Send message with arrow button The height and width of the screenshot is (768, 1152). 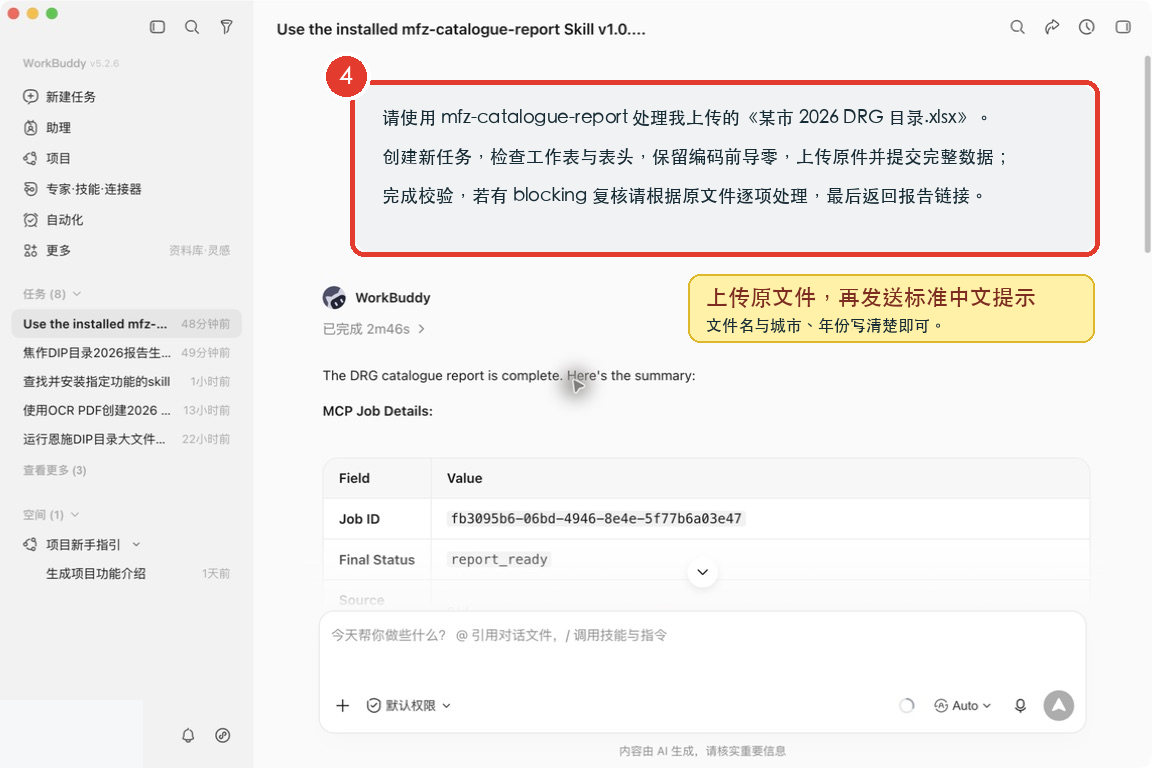coord(1059,706)
